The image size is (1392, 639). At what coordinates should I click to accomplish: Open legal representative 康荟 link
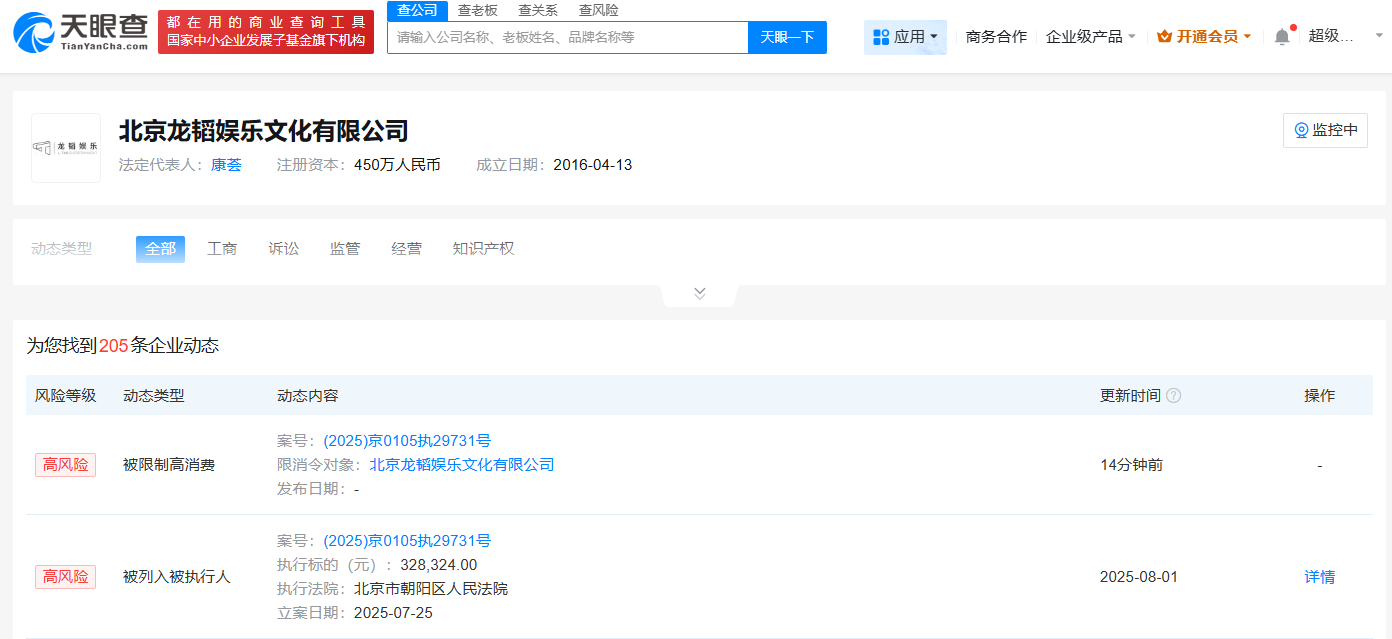coord(226,165)
